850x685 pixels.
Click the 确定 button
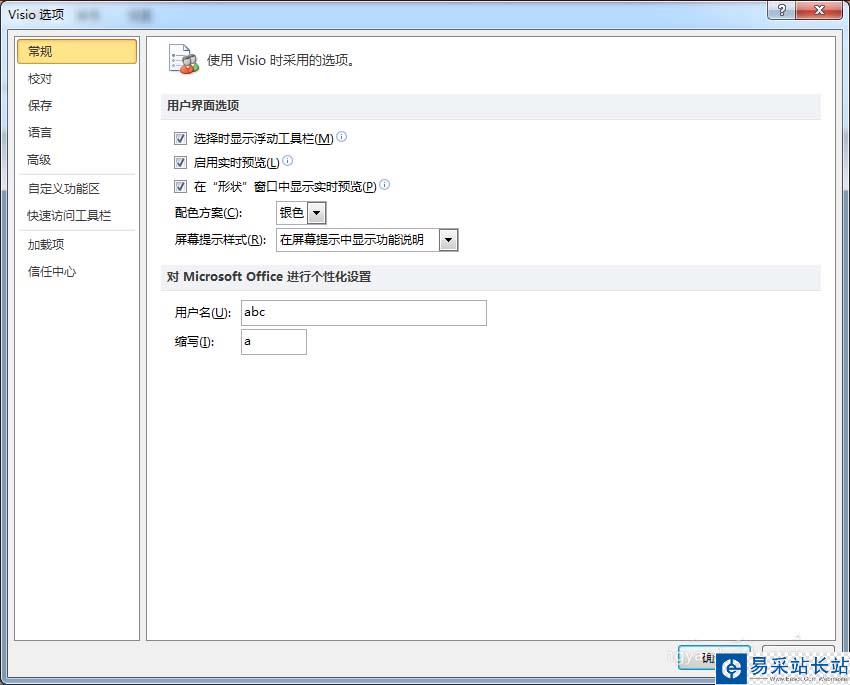coord(714,657)
